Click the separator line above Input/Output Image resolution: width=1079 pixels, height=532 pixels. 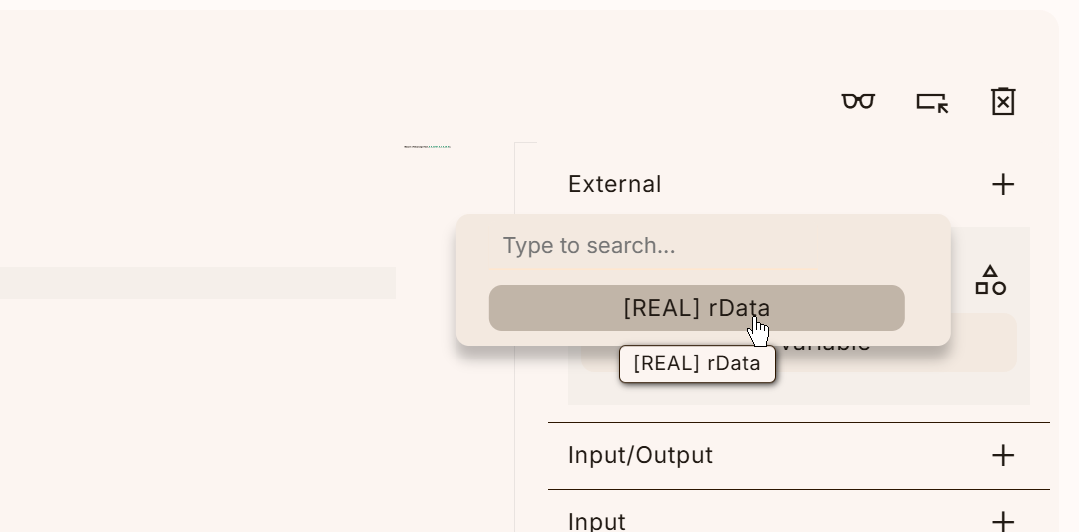point(798,422)
